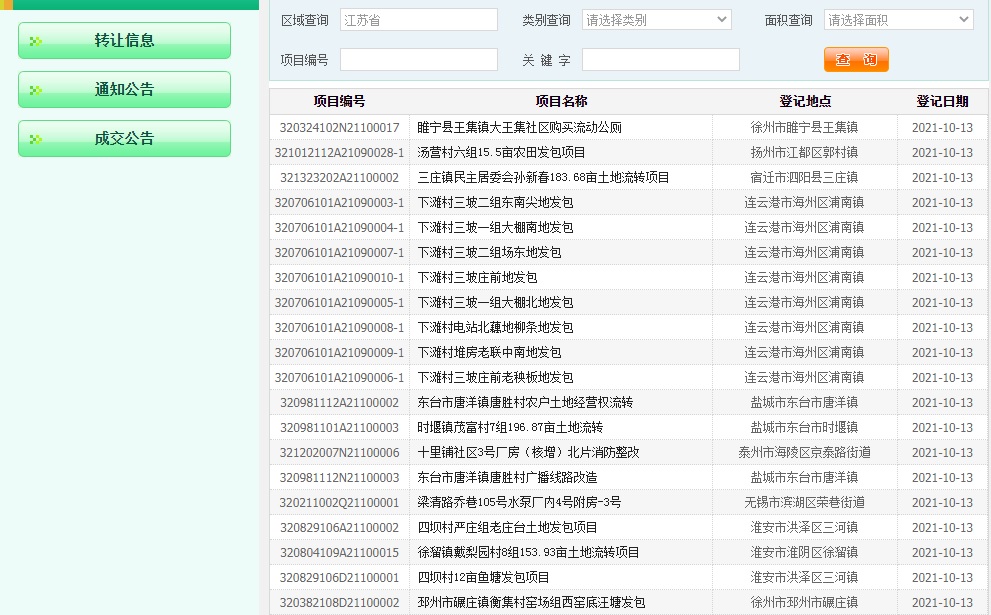Open the 转让信息 menu item
The height and width of the screenshot is (615, 991).
click(x=124, y=41)
